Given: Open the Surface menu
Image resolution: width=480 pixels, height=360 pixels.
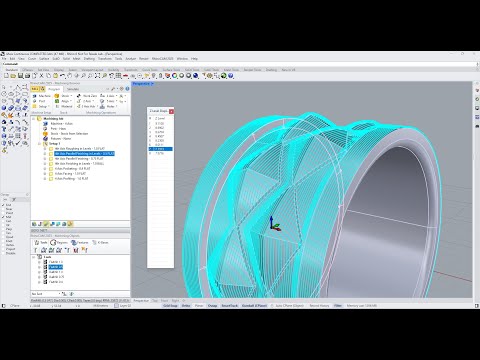Looking at the screenshot, I should click(44, 59).
